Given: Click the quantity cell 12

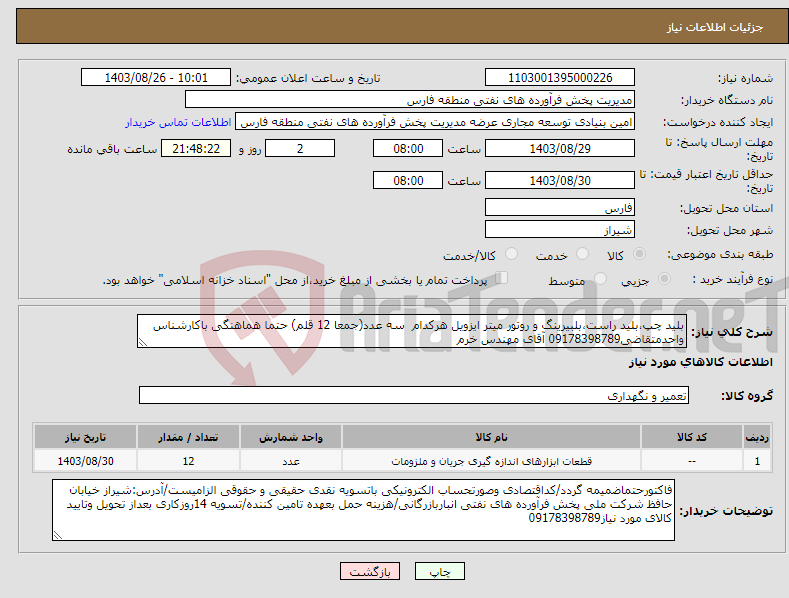Looking at the screenshot, I should click(188, 461).
